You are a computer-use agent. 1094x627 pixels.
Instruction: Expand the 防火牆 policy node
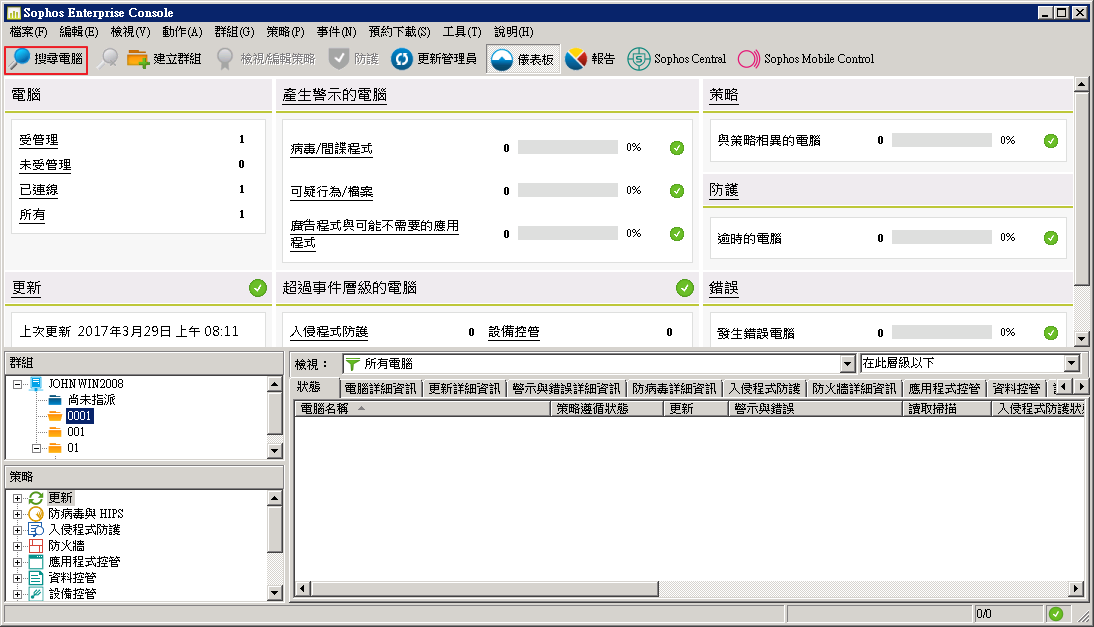[17, 547]
